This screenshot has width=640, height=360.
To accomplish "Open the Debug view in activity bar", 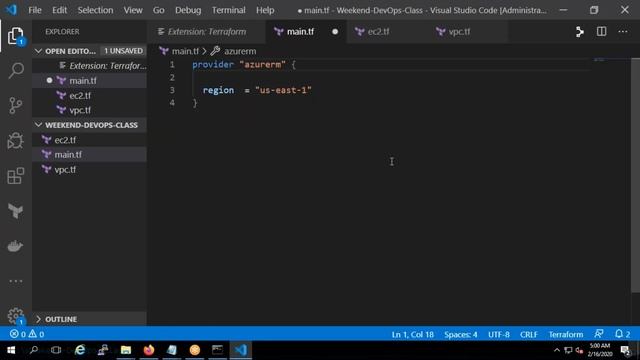I will 16,140.
